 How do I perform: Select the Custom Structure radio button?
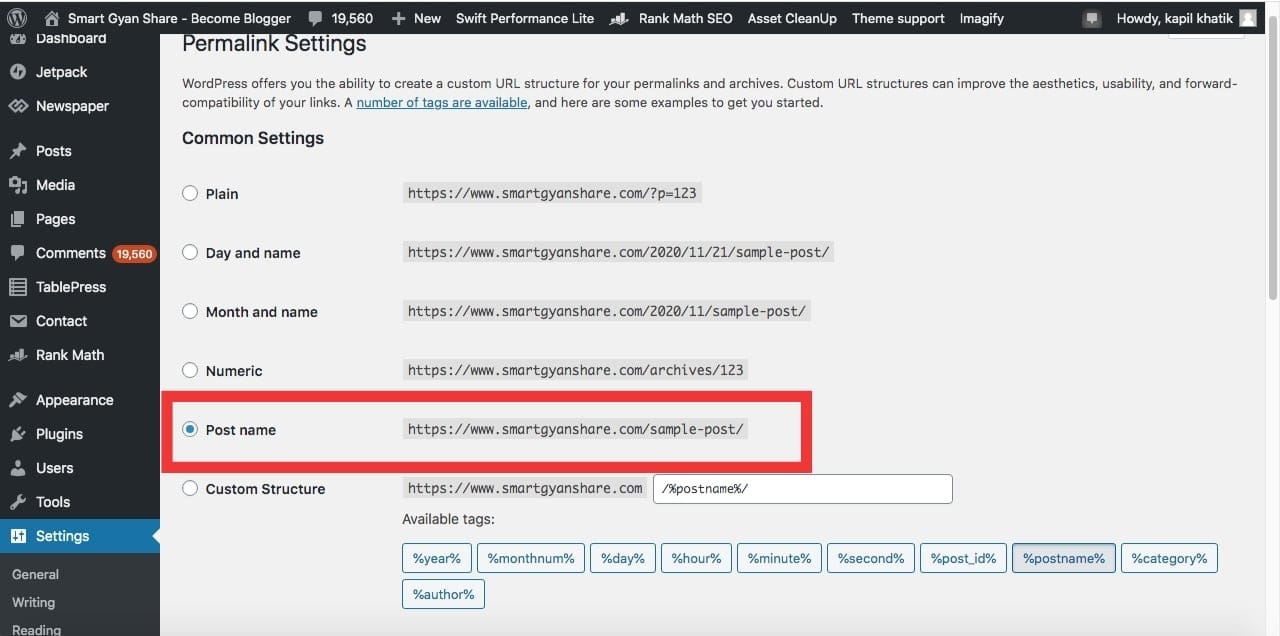(190, 488)
